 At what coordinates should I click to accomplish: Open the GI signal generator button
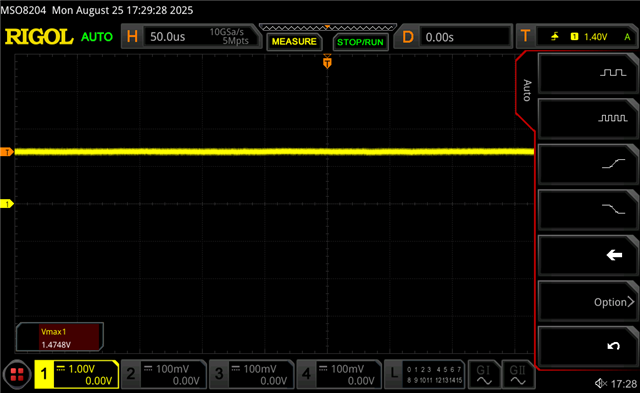(x=484, y=374)
